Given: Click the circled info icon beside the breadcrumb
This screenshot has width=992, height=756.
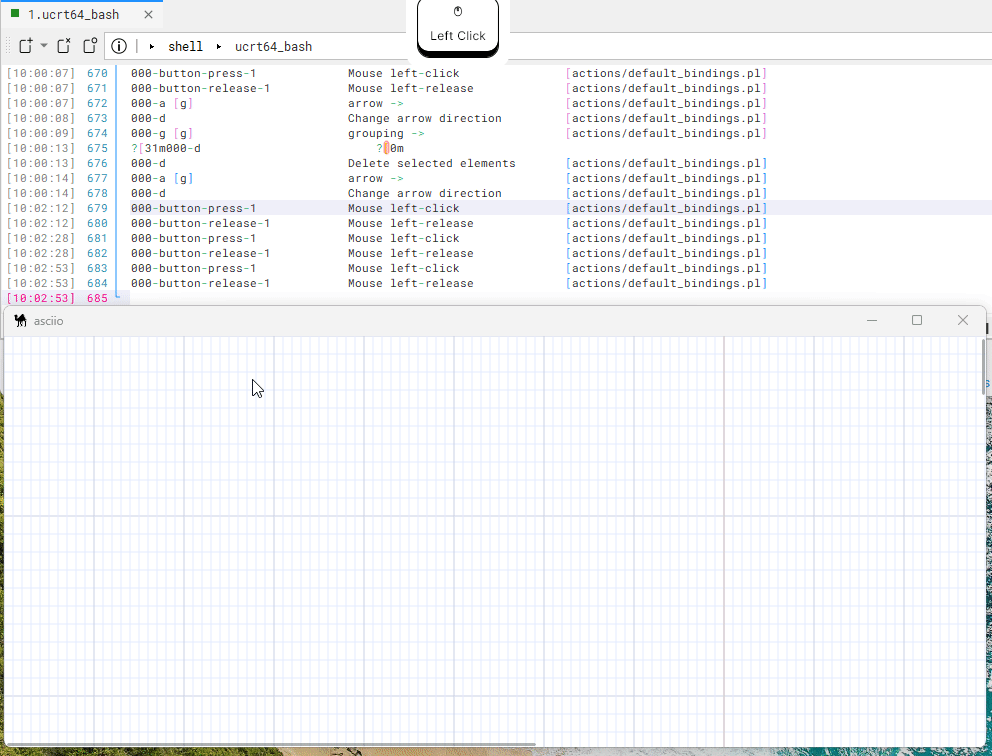Looking at the screenshot, I should pyautogui.click(x=119, y=45).
